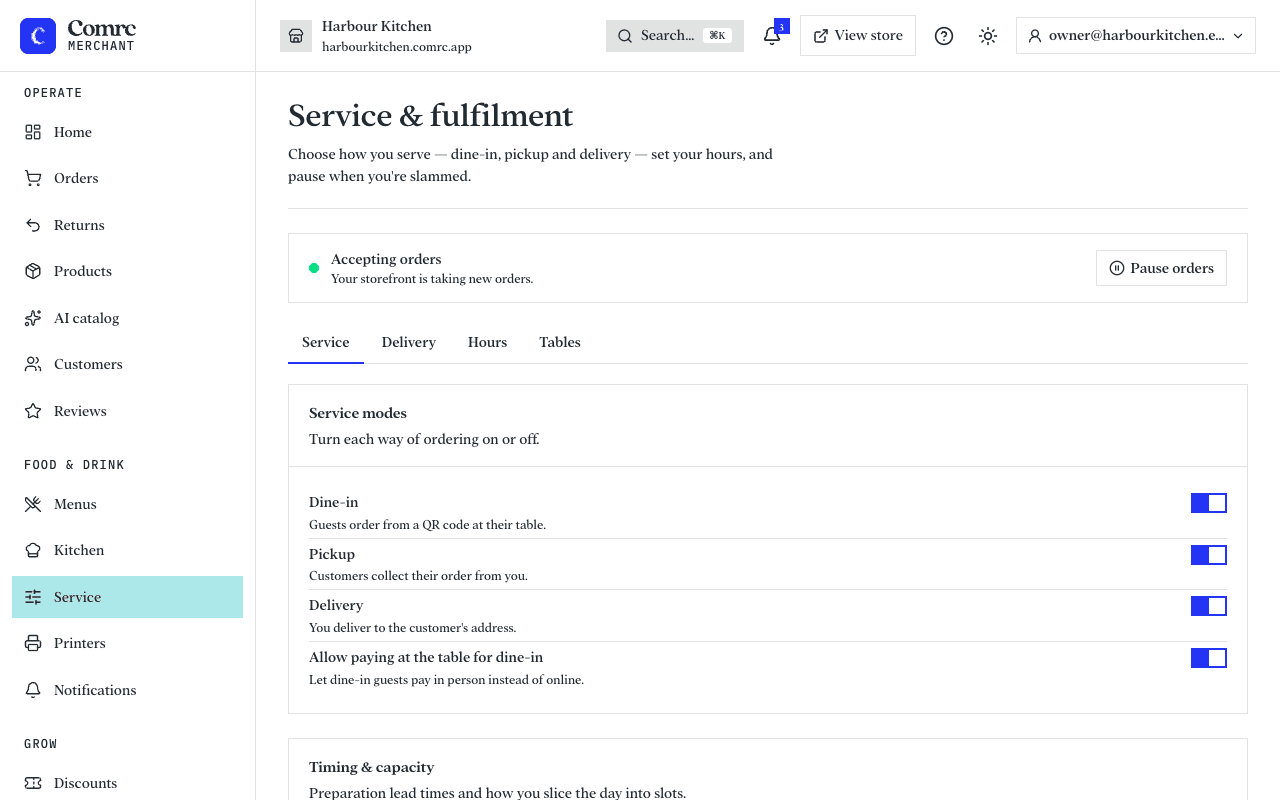Click the Comrc Merchant logo icon
1280x800 pixels.
(38, 36)
